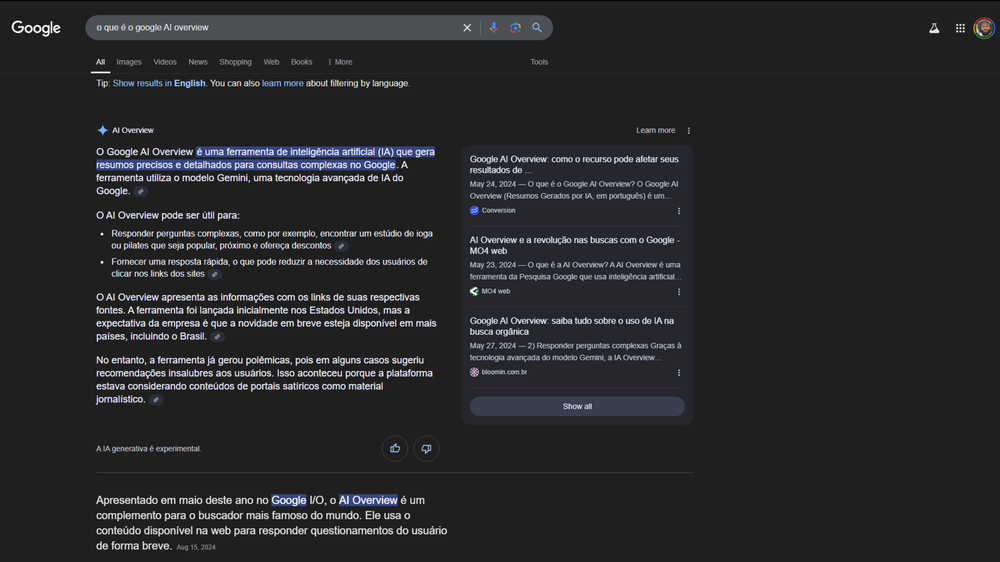The image size is (1000, 562).
Task: Click the 'May 27, 2024' source date
Action: (x=493, y=346)
